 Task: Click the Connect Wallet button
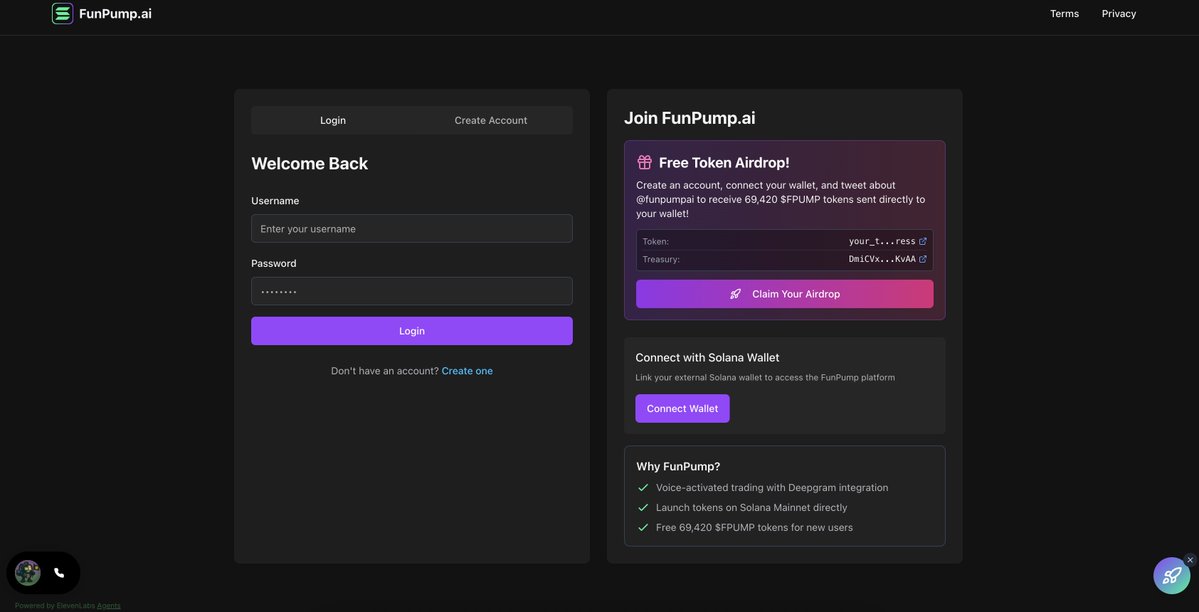click(x=682, y=409)
